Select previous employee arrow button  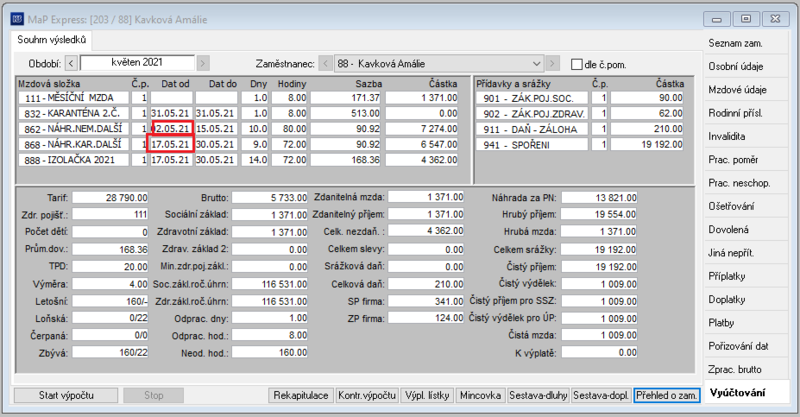(326, 64)
